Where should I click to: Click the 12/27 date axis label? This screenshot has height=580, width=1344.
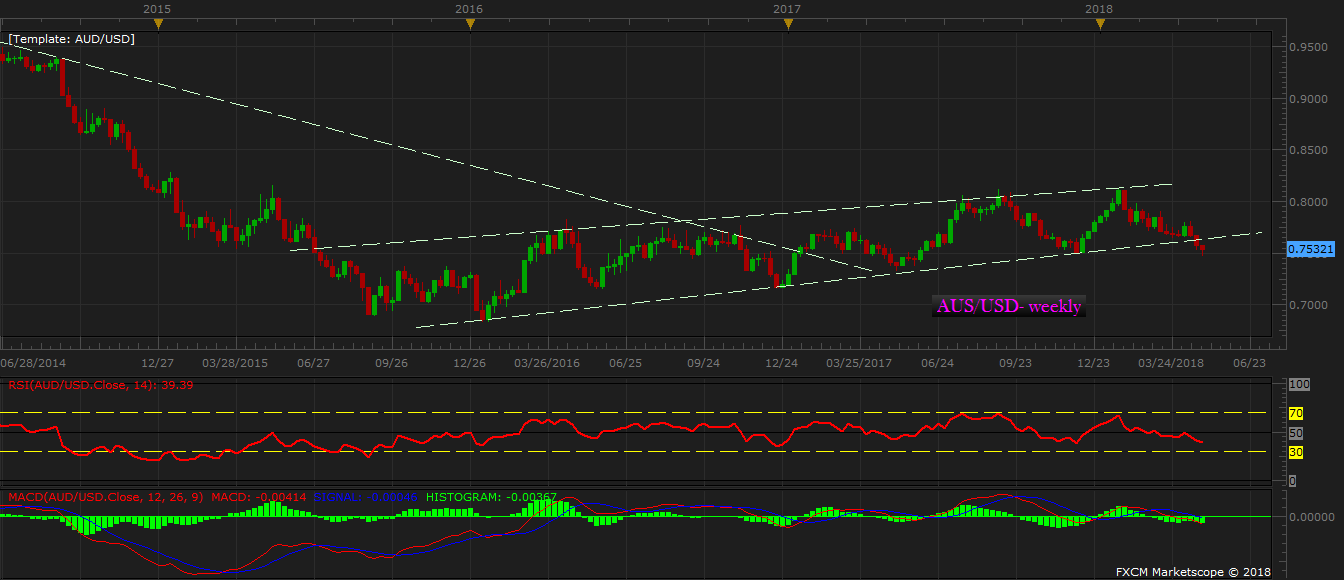click(160, 363)
